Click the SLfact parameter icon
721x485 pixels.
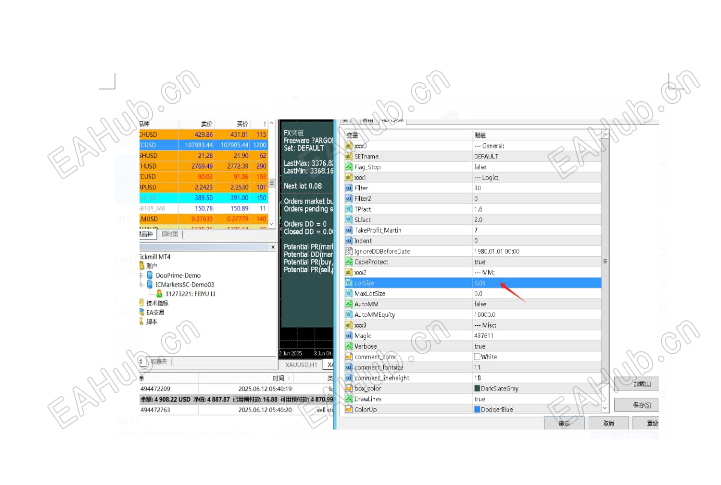pyautogui.click(x=349, y=220)
